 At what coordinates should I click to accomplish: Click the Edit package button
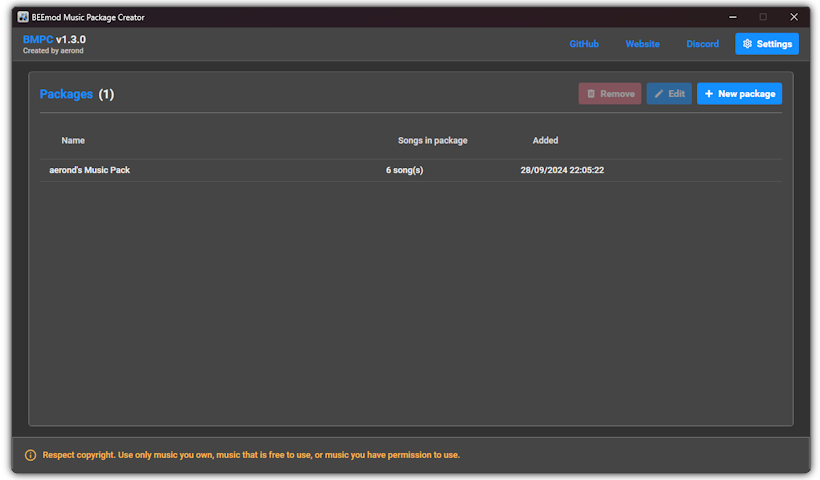[x=669, y=94]
